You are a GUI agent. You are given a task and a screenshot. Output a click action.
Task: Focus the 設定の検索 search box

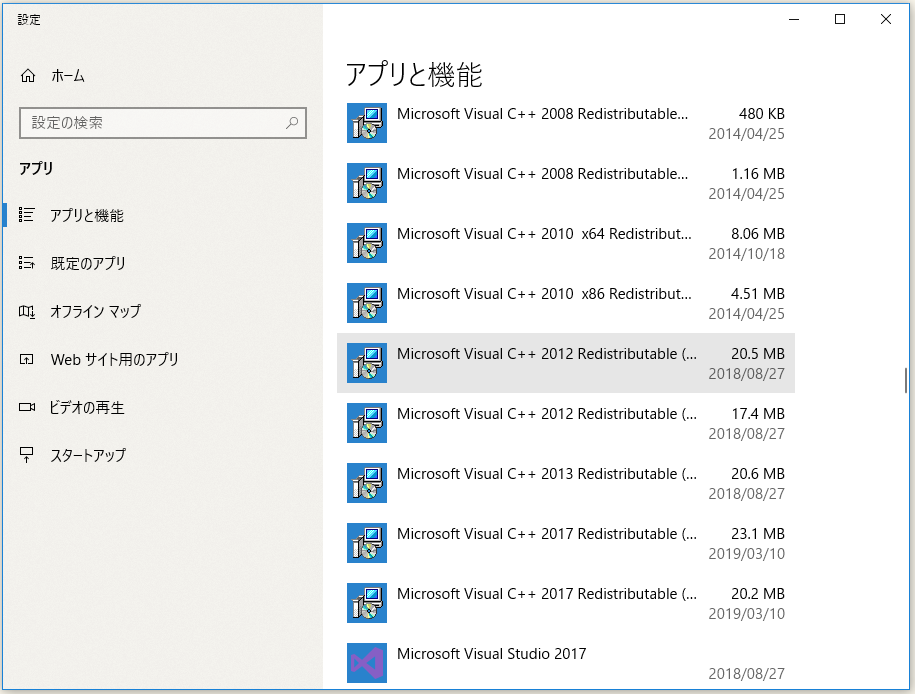(163, 123)
